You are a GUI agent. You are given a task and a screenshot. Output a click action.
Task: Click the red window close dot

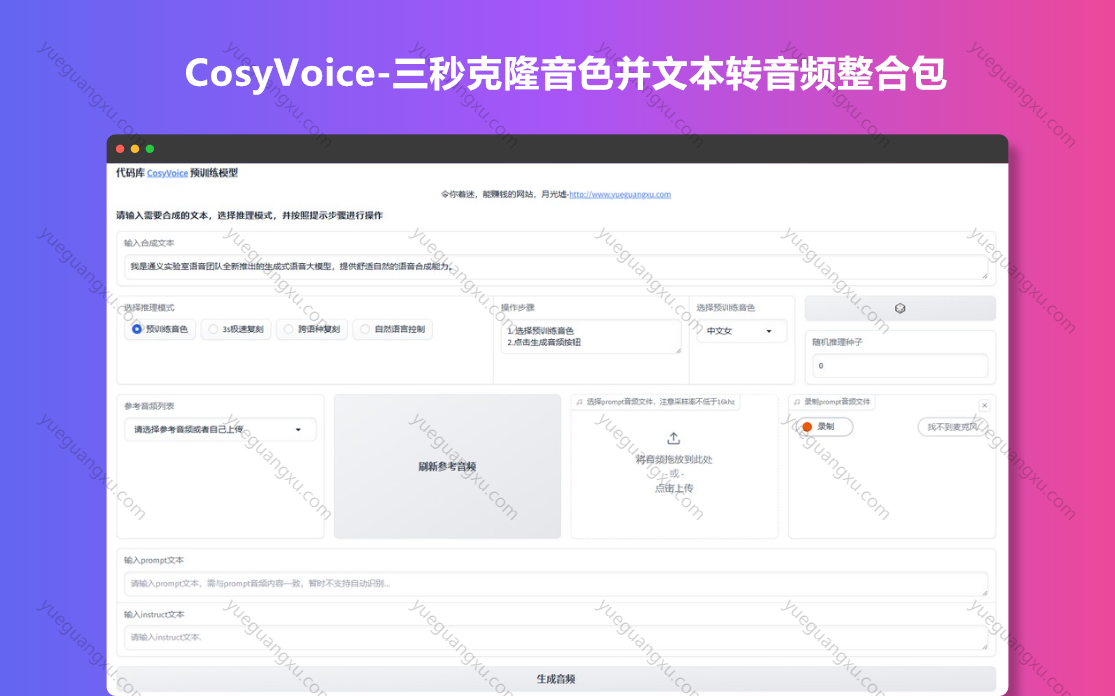coord(120,149)
